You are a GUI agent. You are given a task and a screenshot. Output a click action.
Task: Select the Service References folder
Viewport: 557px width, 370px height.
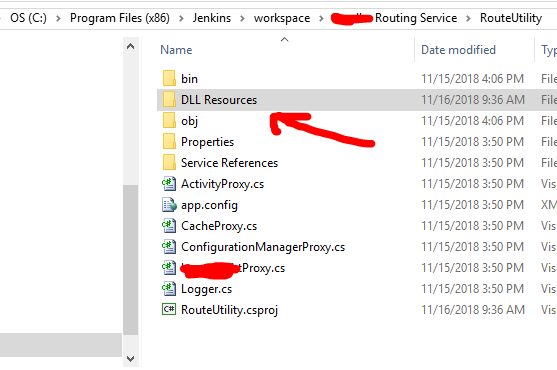[229, 163]
